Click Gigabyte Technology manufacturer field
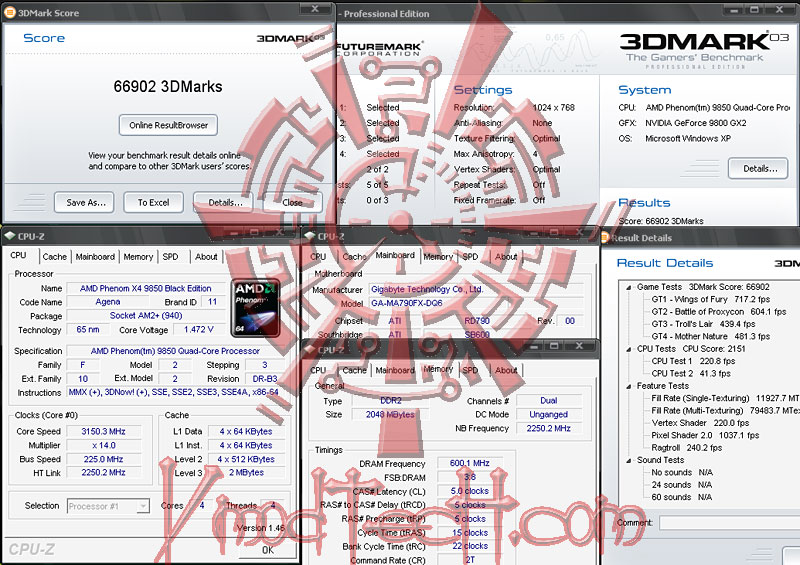800x565 pixels. [x=476, y=289]
